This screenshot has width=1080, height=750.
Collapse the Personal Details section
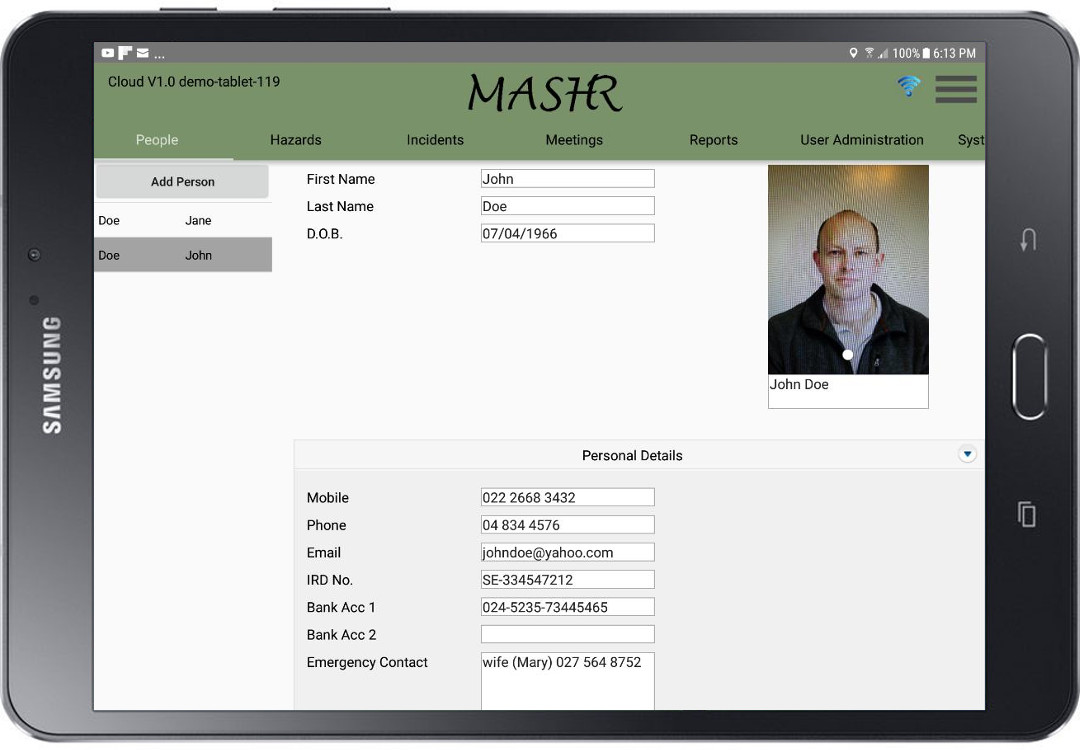click(967, 453)
